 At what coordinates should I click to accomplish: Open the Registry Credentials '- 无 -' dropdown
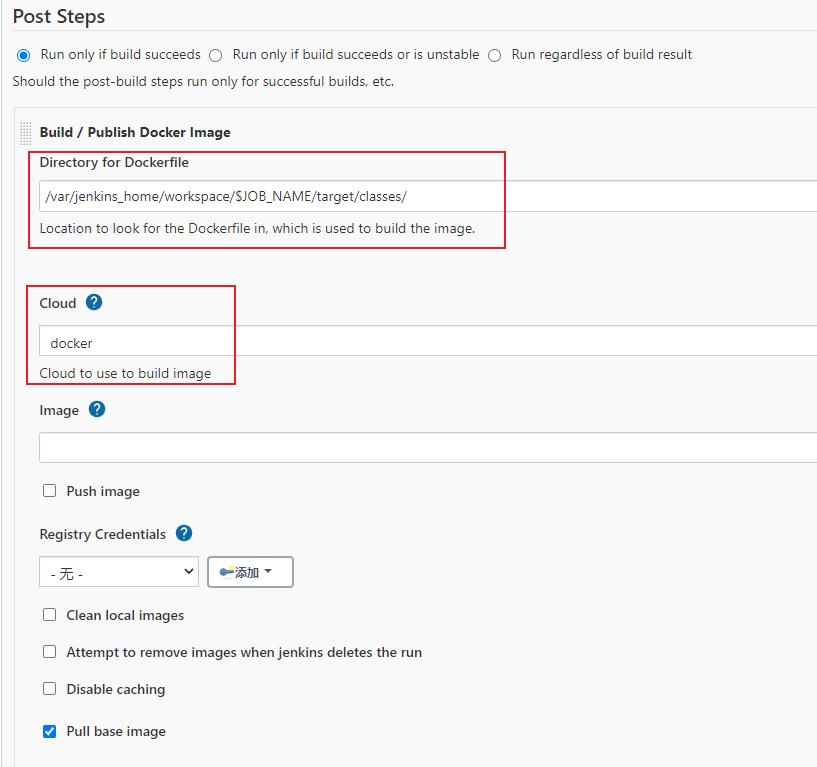coord(119,572)
